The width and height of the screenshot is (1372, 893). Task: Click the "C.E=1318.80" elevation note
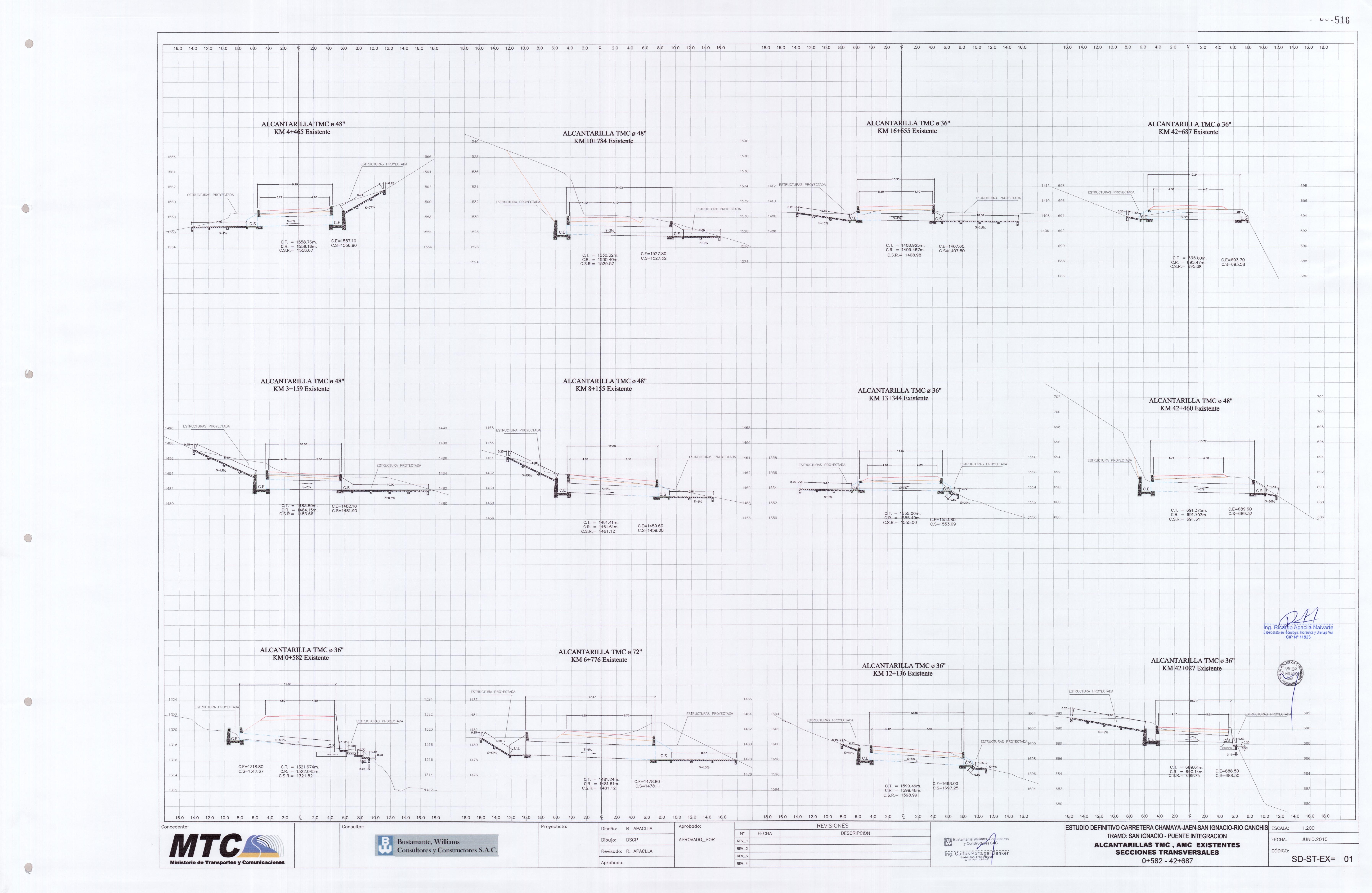pyautogui.click(x=251, y=767)
